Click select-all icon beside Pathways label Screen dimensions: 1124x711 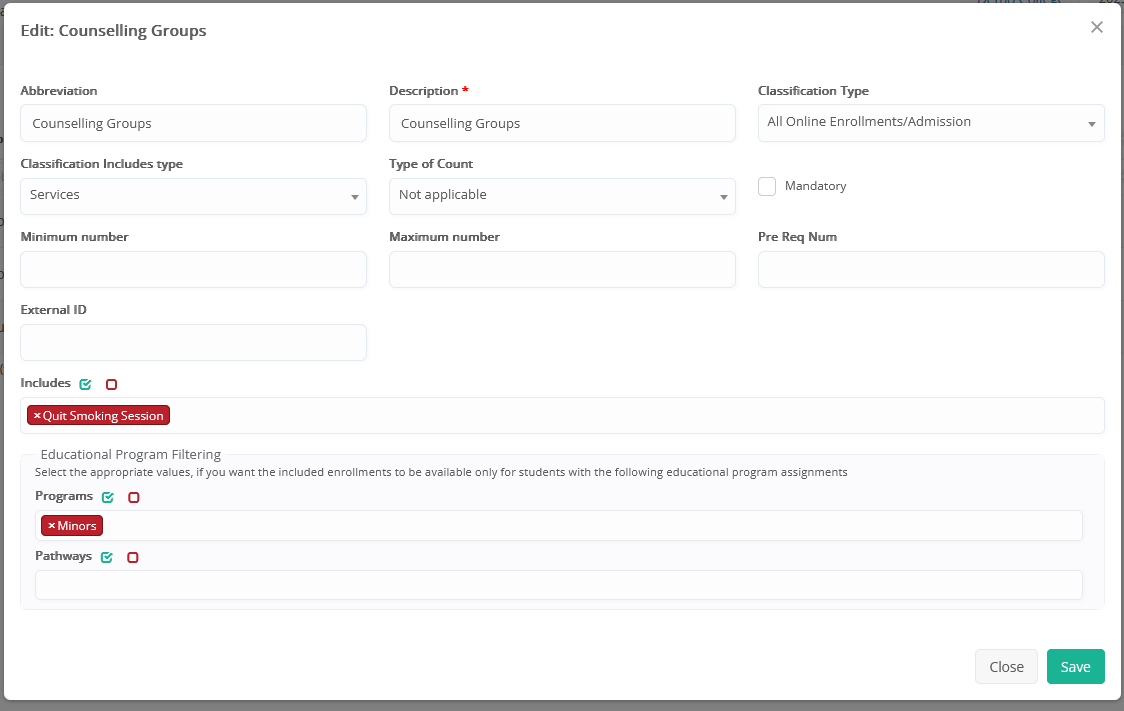pos(107,557)
